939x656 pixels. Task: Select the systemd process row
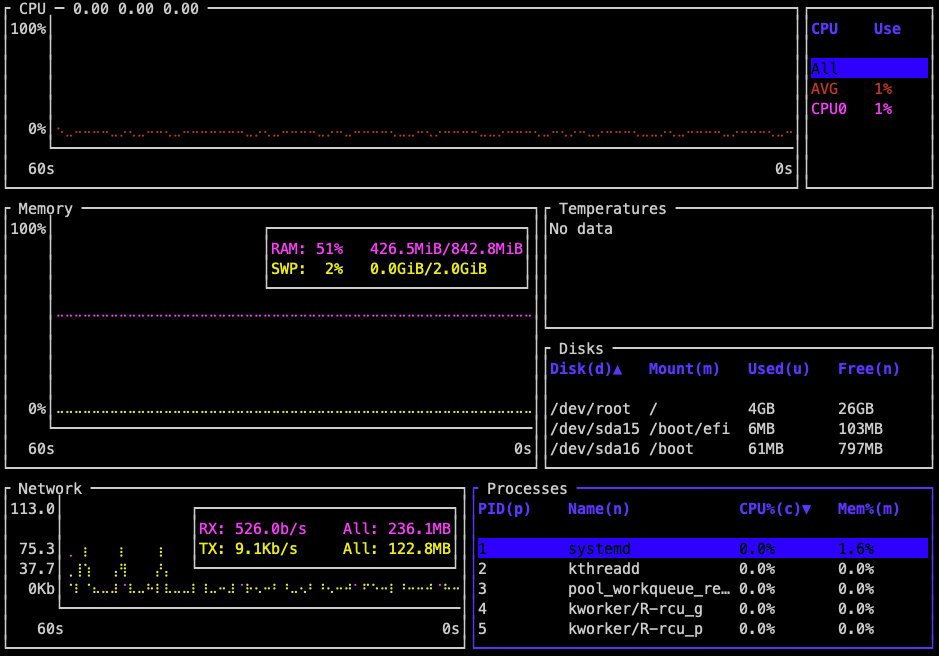(x=702, y=549)
